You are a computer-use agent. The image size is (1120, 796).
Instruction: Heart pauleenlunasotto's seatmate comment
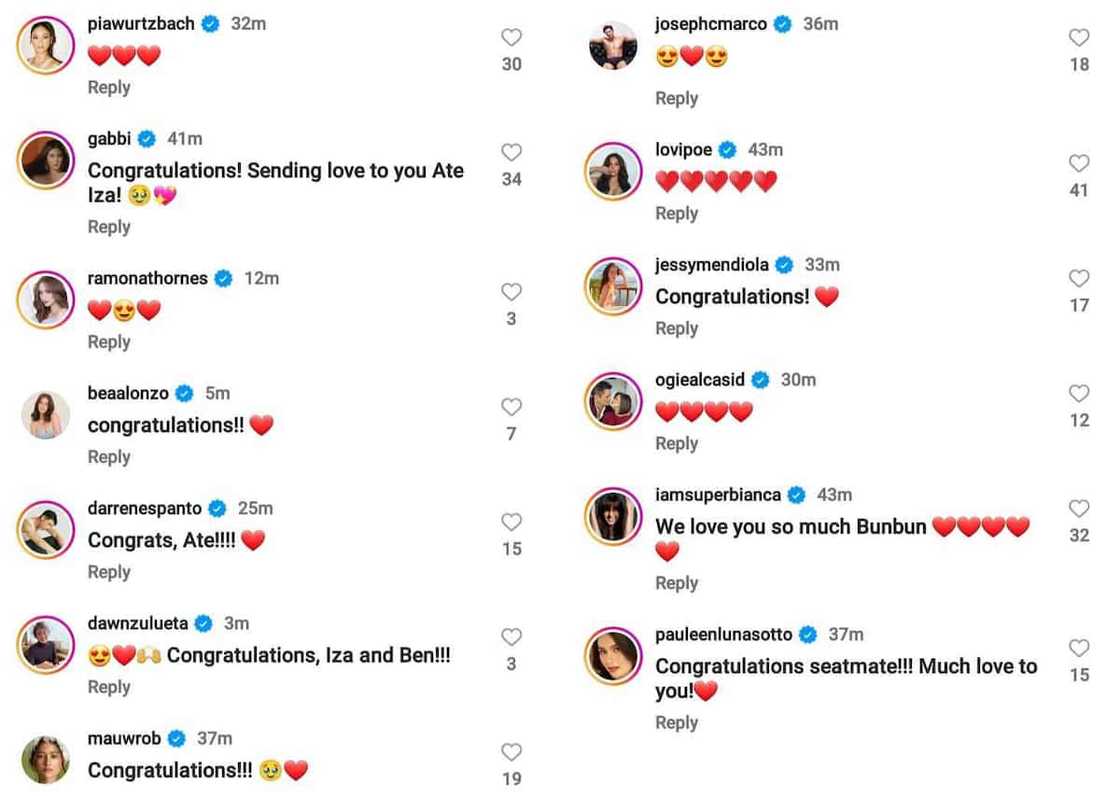coord(1079,648)
